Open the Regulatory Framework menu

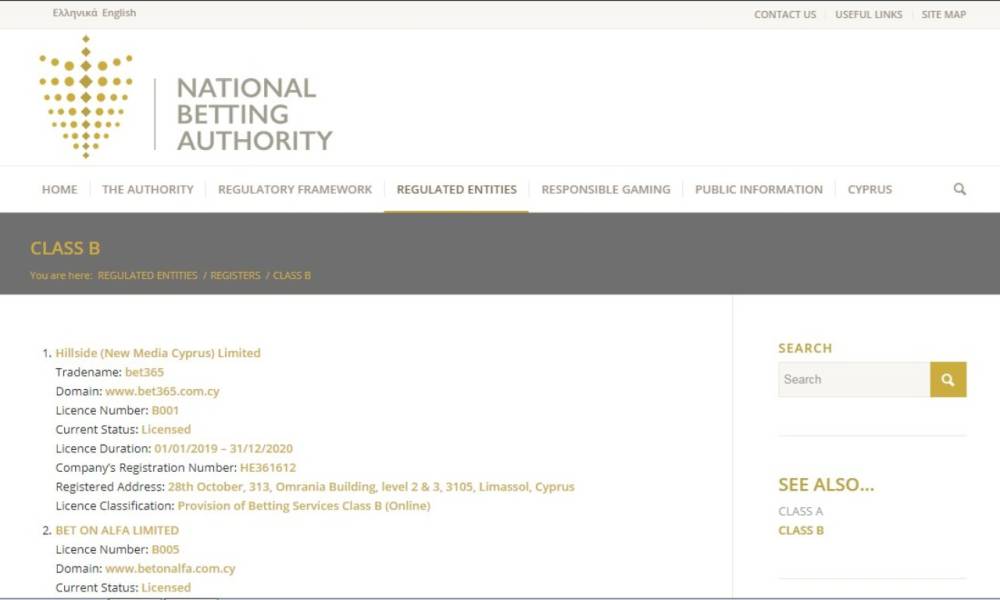click(295, 189)
